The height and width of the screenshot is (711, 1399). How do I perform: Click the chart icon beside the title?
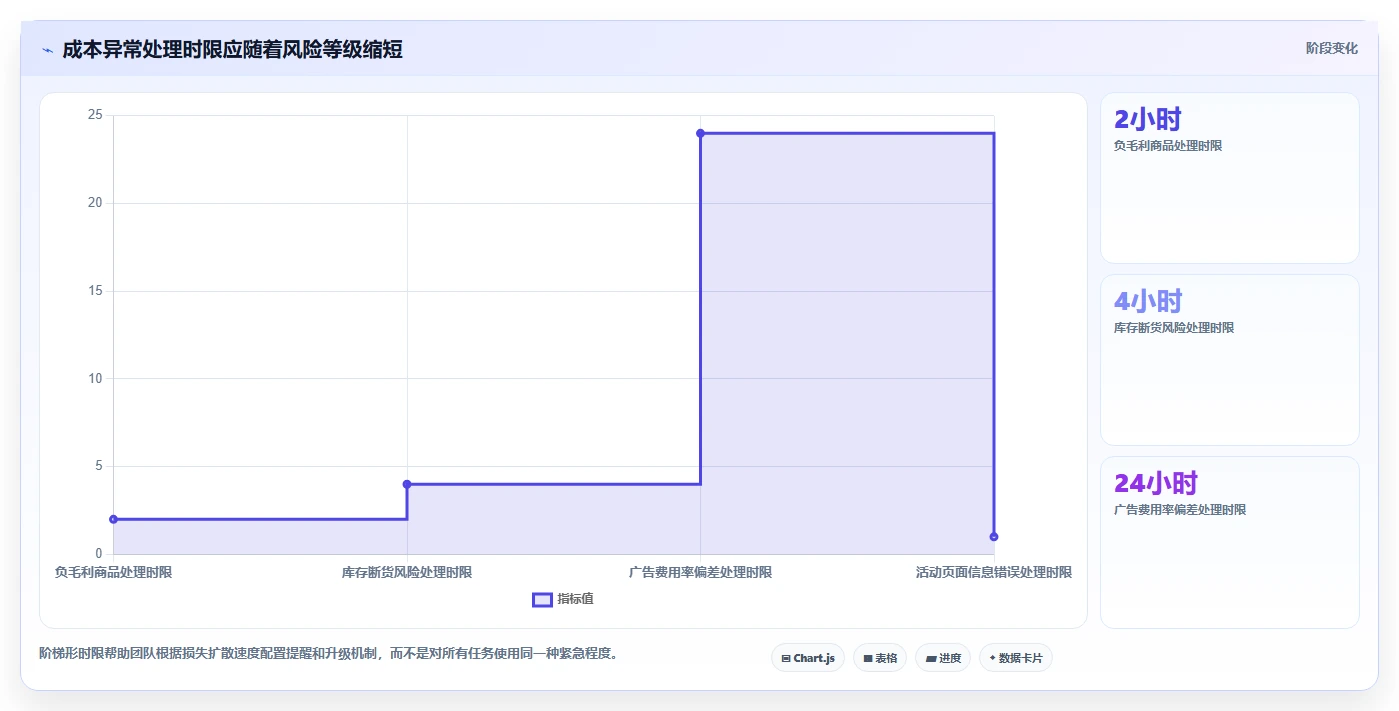tap(47, 50)
